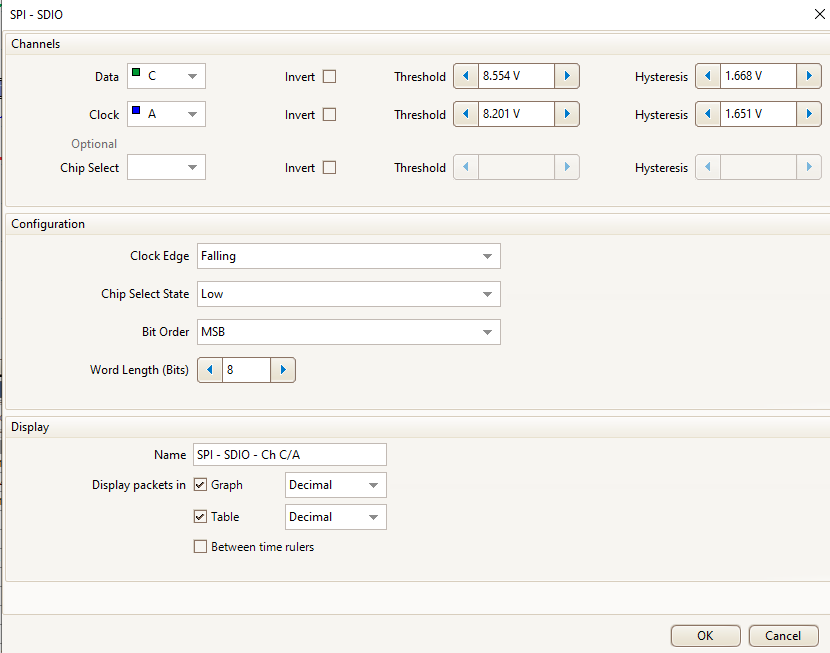This screenshot has height=653, width=830.
Task: Decrease the Data hysteresis with left arrow
Action: click(x=708, y=77)
